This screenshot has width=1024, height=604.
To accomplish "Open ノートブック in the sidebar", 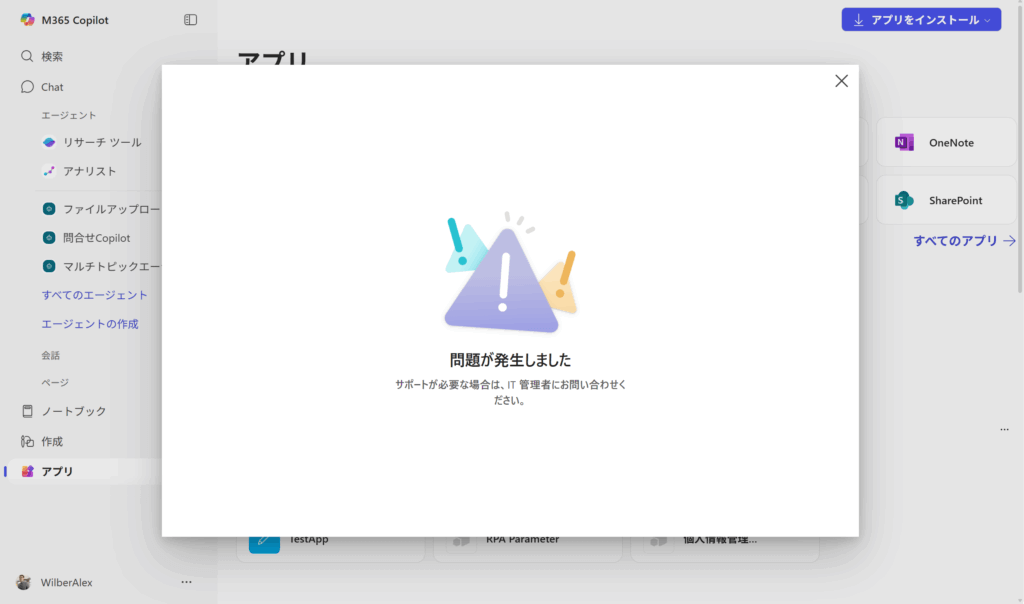I will (73, 411).
